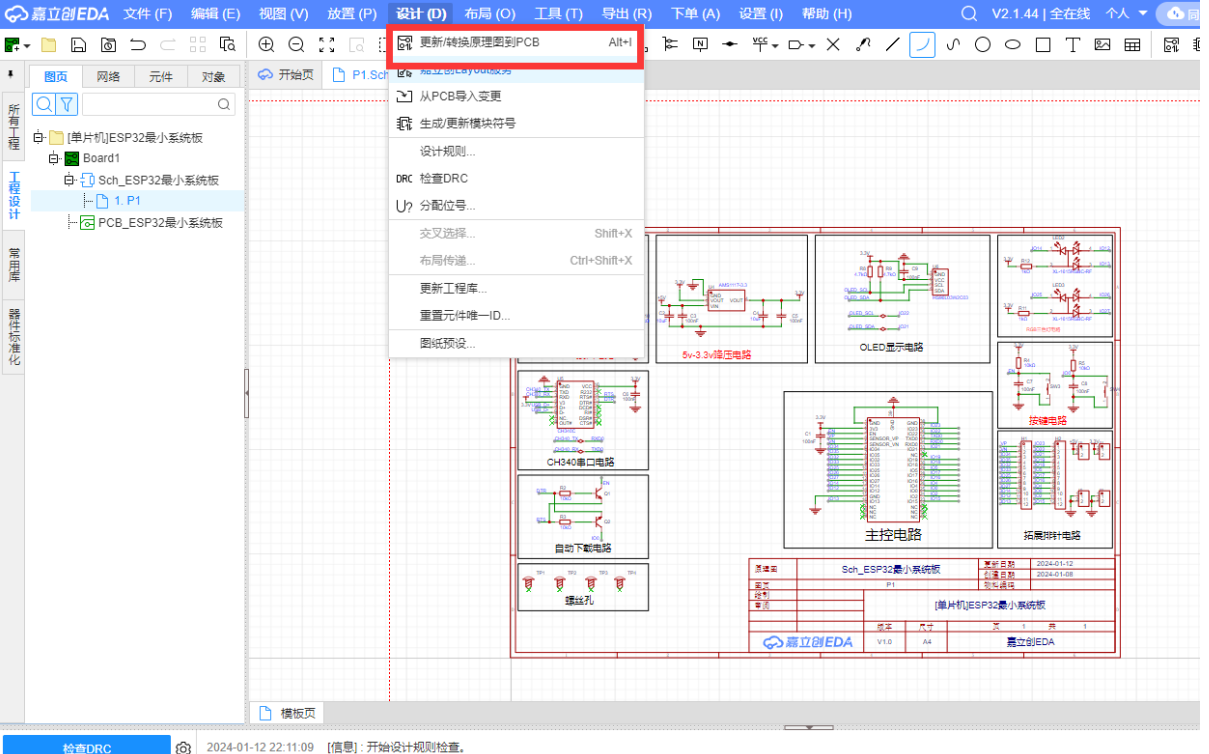Open the 个人 account dropdown
This screenshot has height=754, width=1209.
pos(1127,14)
